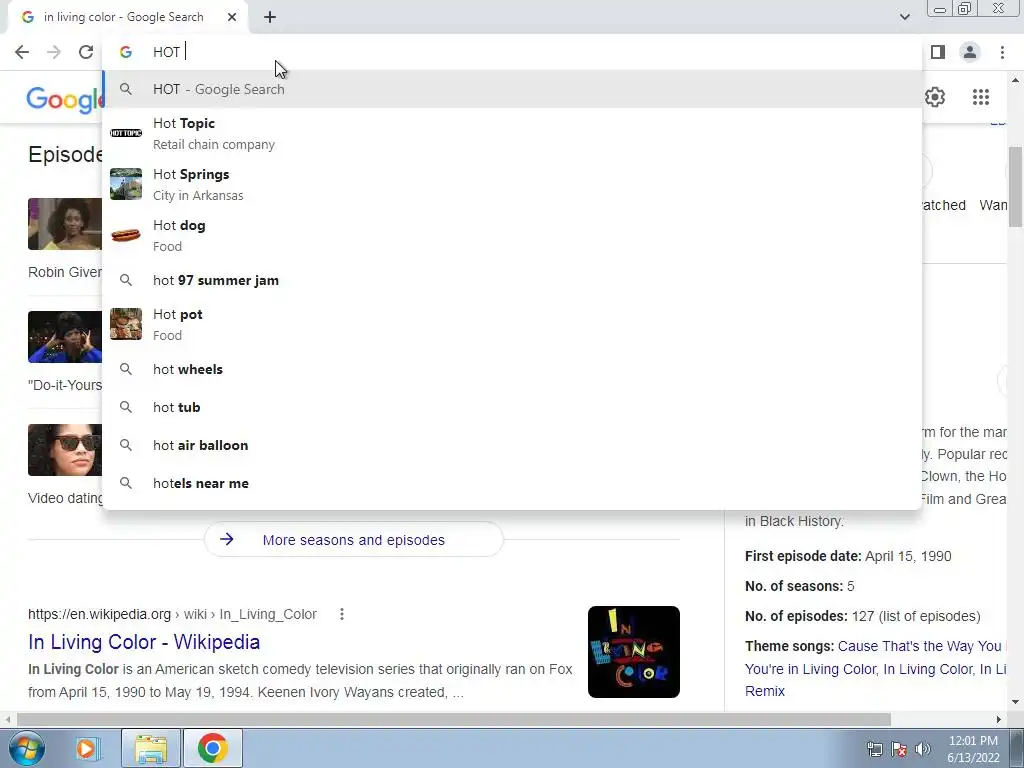Click the scrollbar down arrow

(x=1015, y=703)
